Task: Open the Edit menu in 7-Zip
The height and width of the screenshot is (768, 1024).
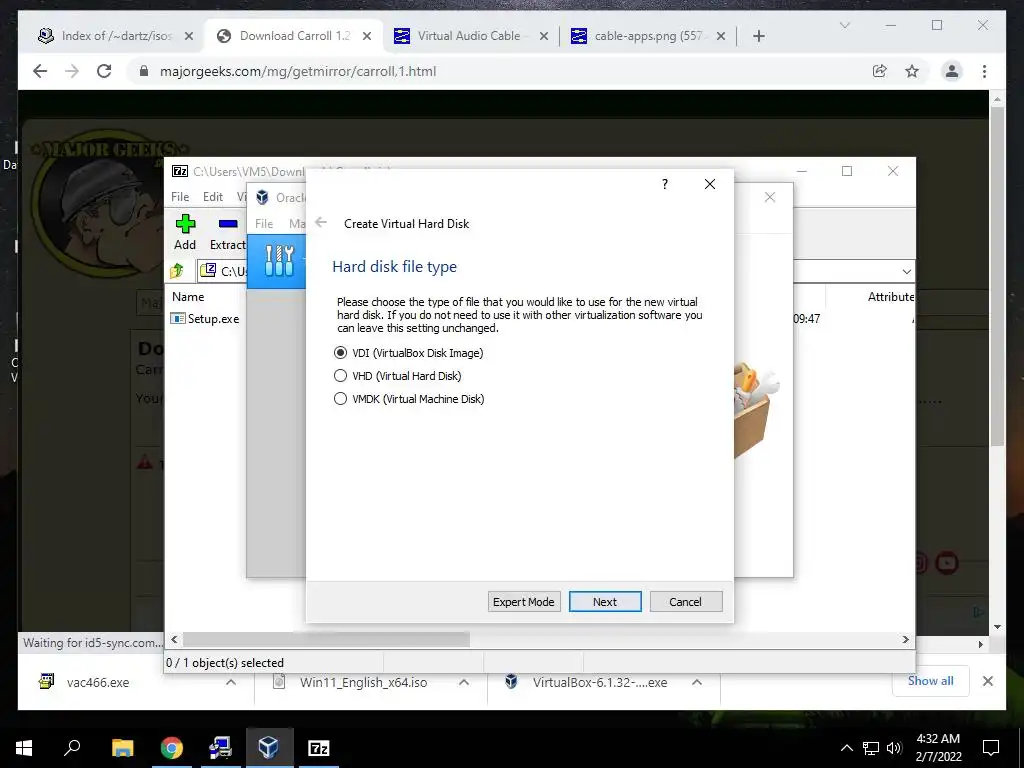Action: [213, 197]
